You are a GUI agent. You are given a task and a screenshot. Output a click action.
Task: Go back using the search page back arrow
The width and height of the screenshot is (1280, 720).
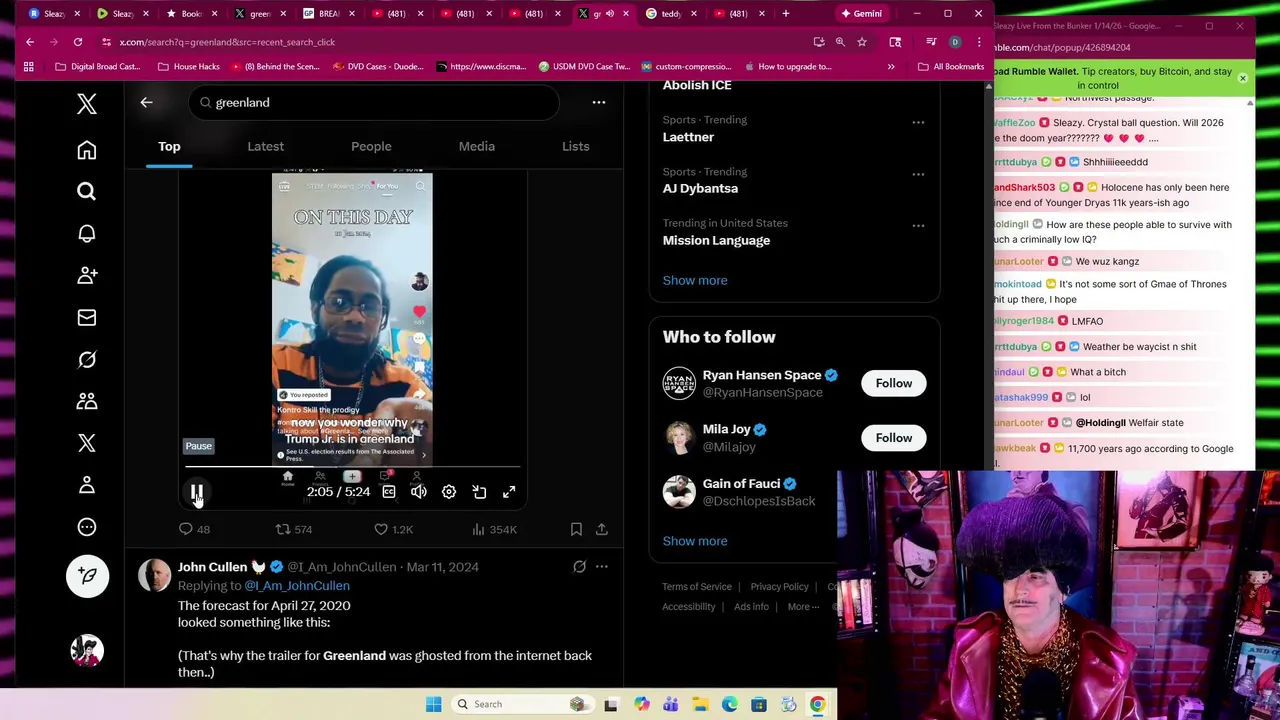coord(146,102)
